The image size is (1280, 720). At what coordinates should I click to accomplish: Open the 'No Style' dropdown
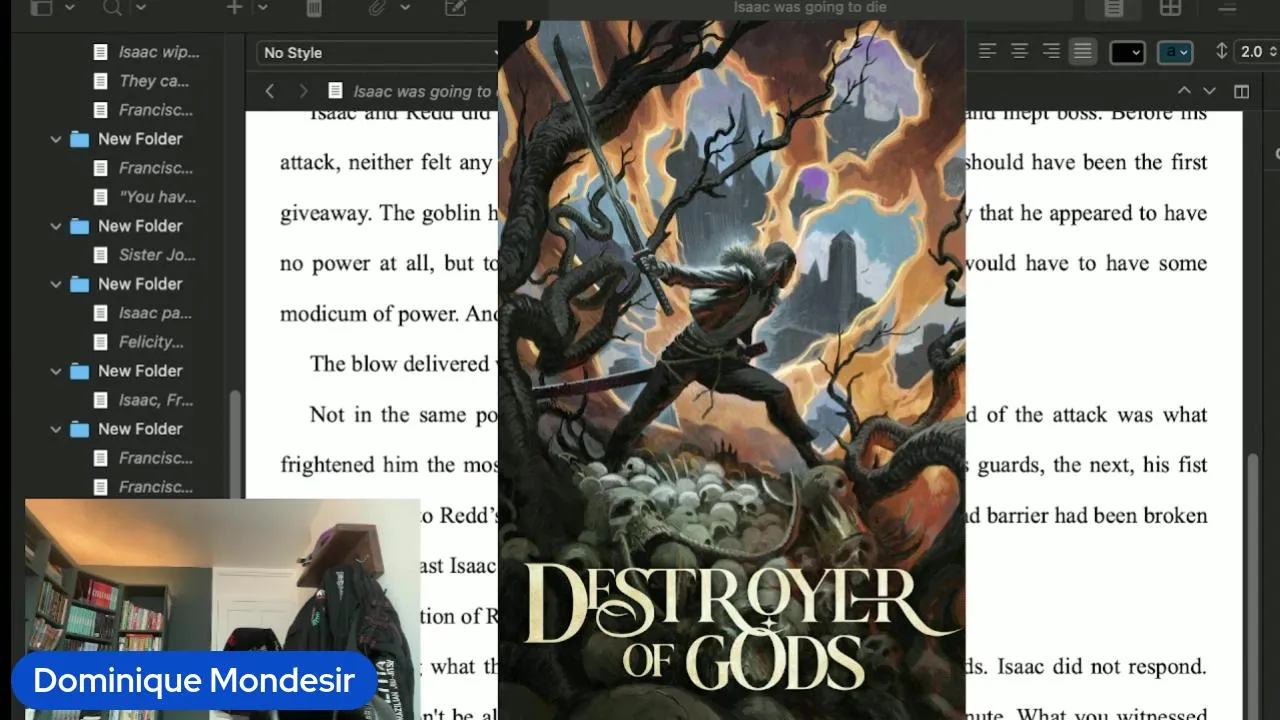(x=378, y=52)
